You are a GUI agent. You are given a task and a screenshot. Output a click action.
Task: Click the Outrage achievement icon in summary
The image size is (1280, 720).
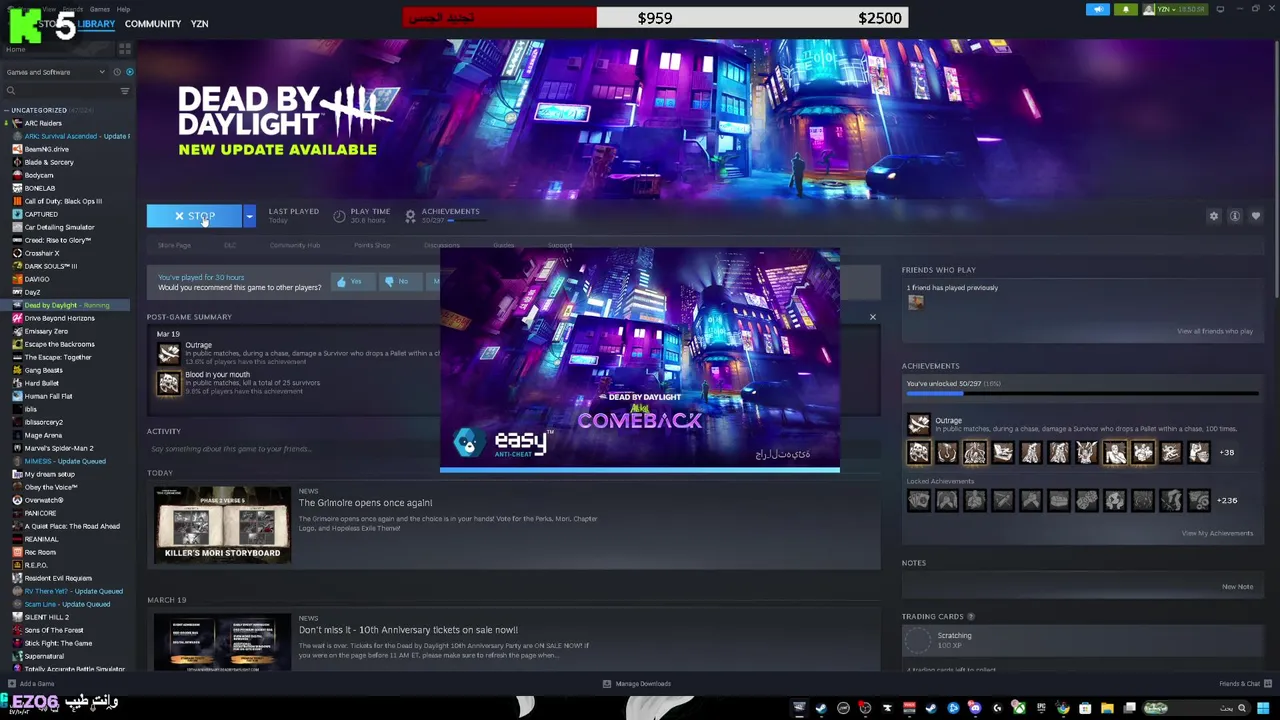(168, 353)
